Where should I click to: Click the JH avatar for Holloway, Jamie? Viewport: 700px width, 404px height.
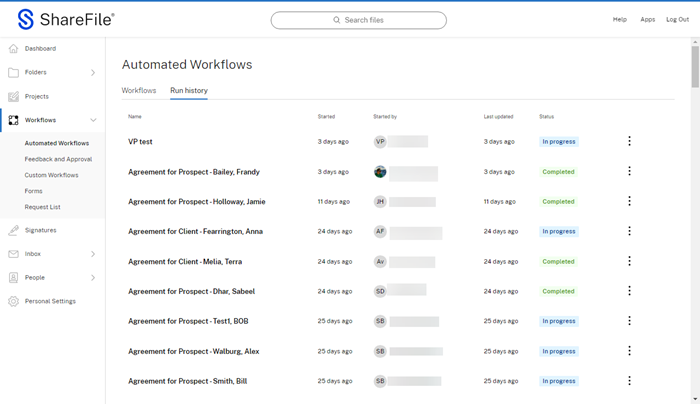pos(380,201)
